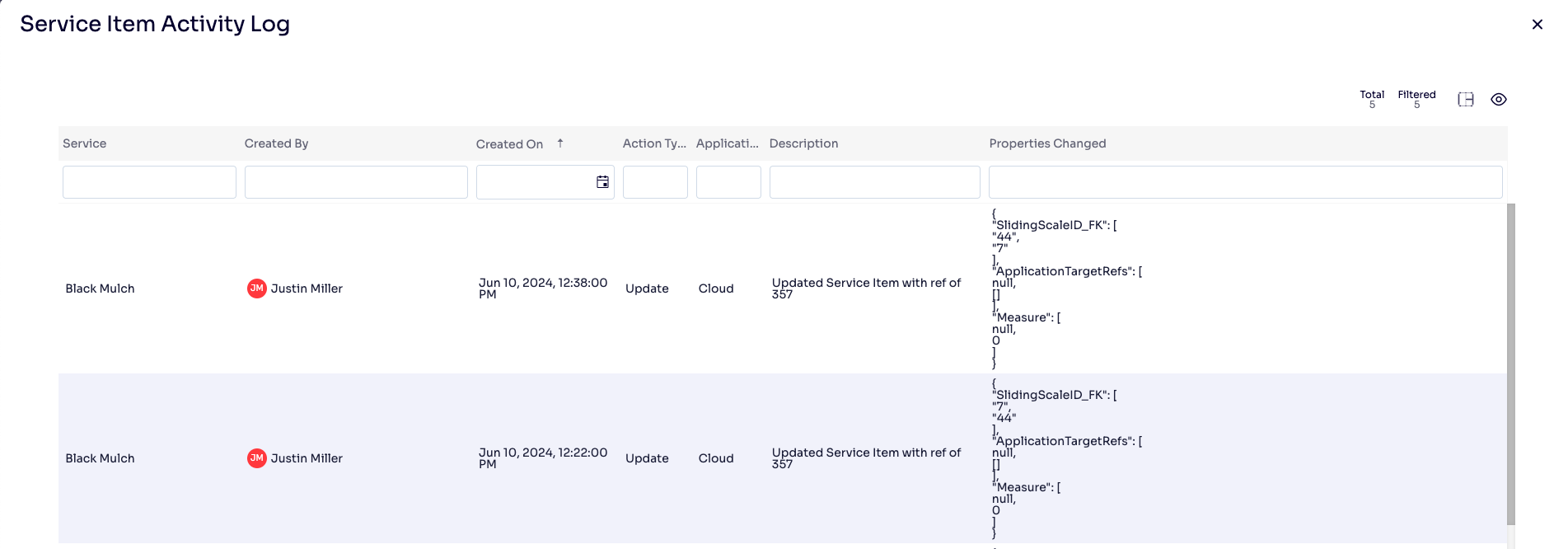
Task: Click the Description column header
Action: click(x=803, y=143)
